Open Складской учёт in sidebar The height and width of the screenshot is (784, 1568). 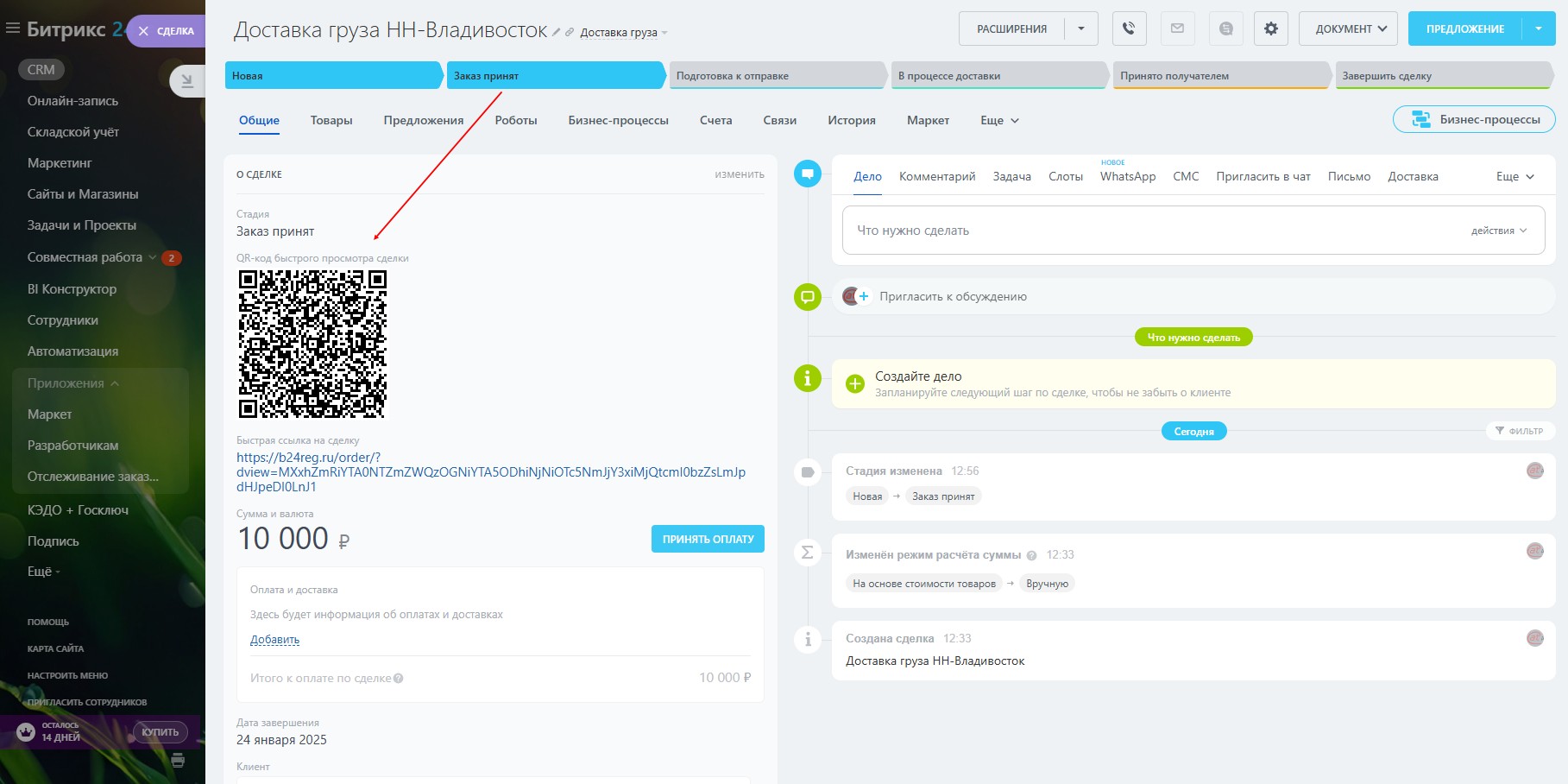(x=73, y=132)
